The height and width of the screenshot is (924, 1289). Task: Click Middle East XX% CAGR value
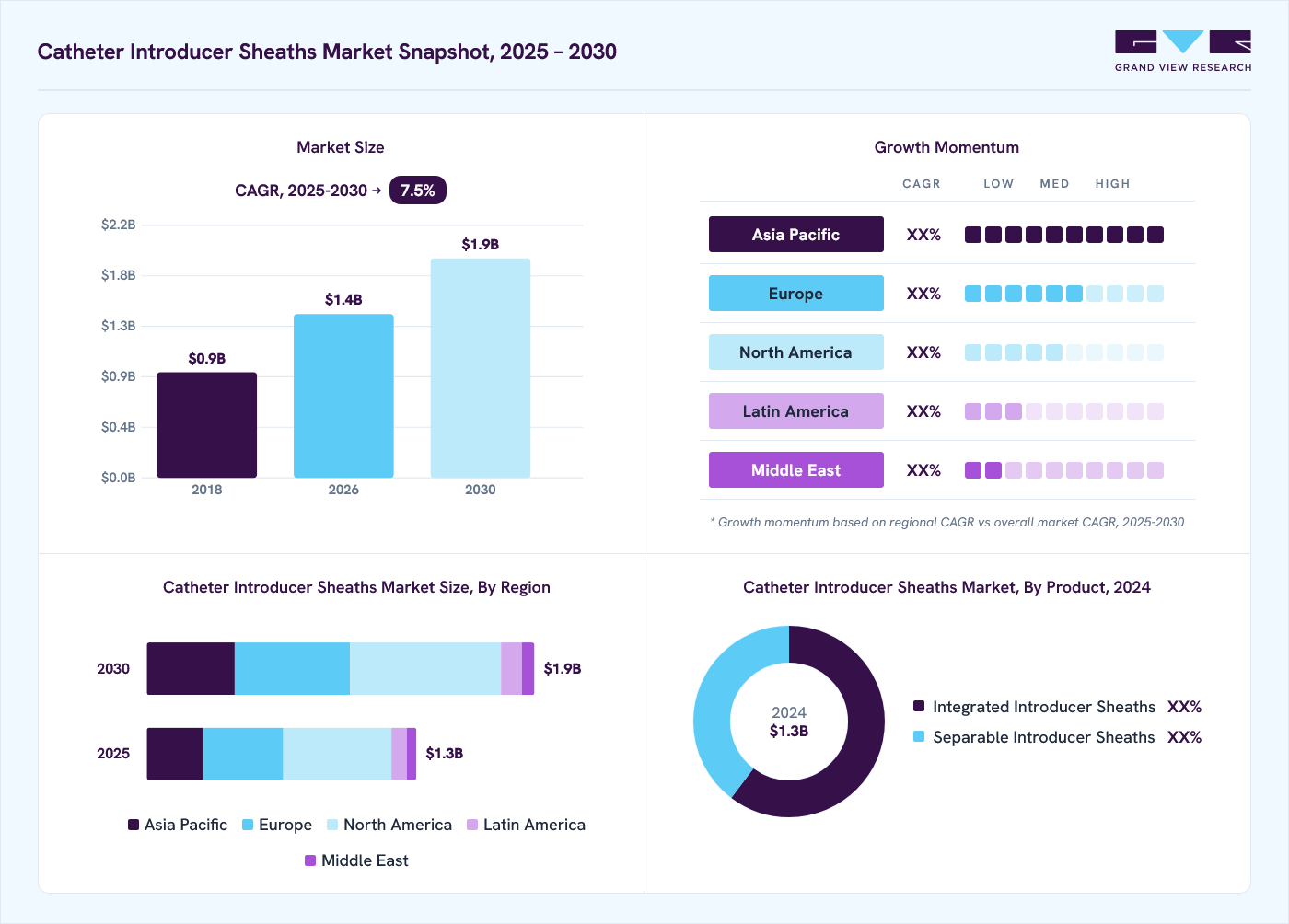[x=923, y=470]
